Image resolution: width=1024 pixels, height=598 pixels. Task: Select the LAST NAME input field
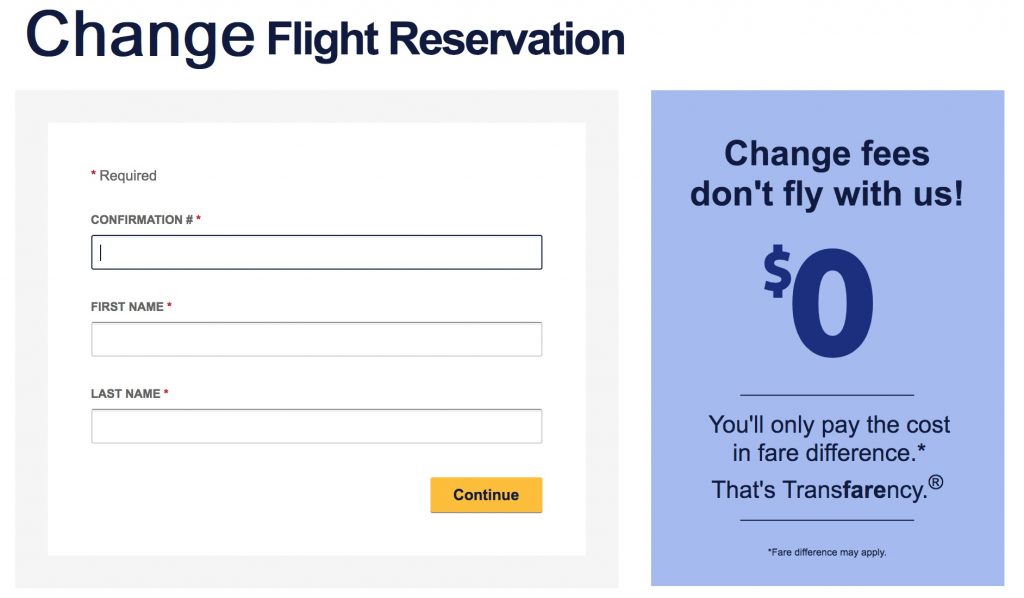tap(316, 425)
